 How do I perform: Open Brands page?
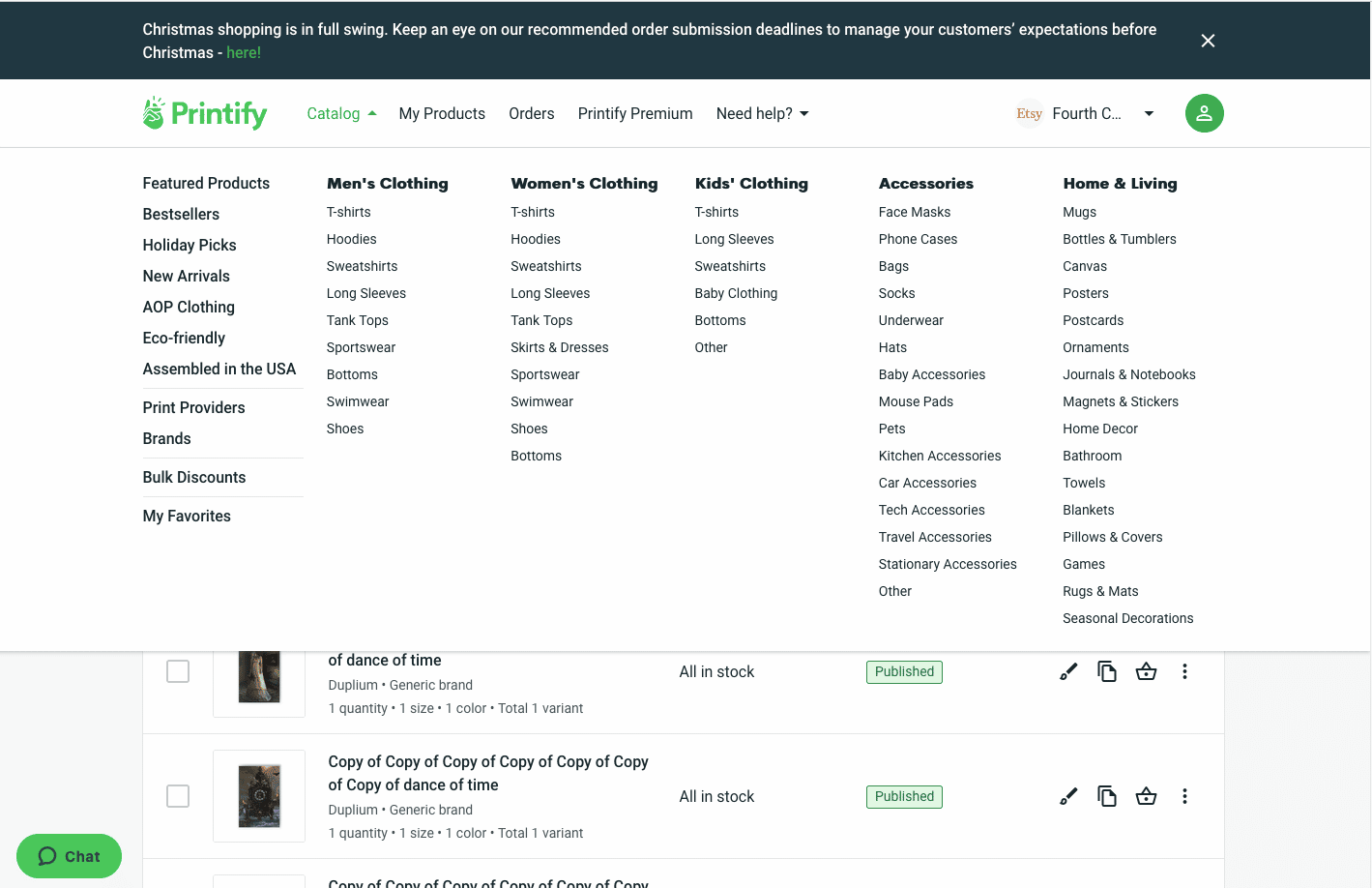coord(166,438)
